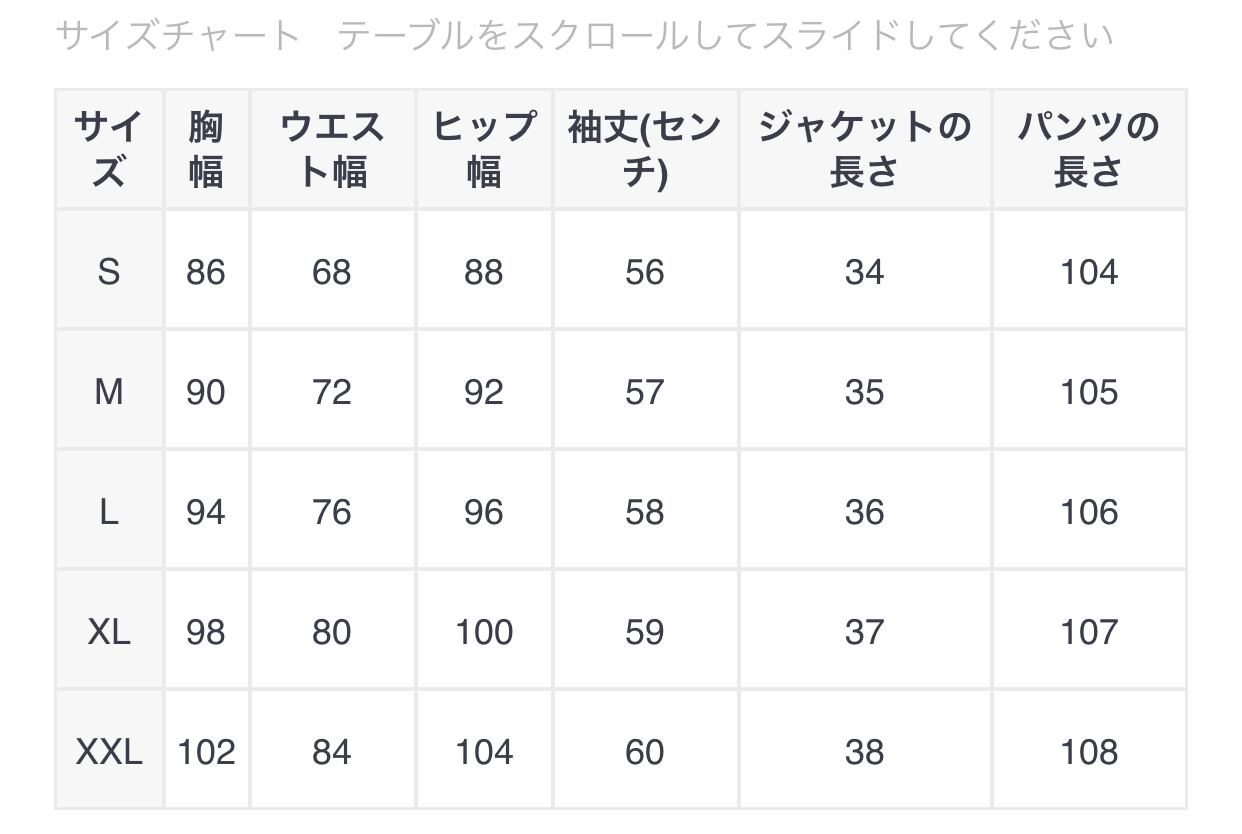Click sleeve length 59 for size XL

(645, 632)
